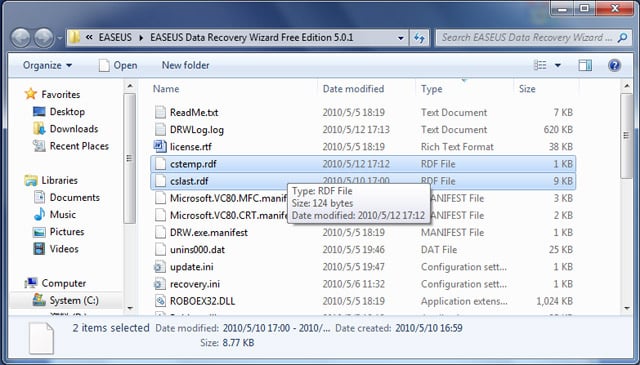The image size is (640, 365).
Task: Click the magnifying glass search icon
Action: [x=622, y=38]
